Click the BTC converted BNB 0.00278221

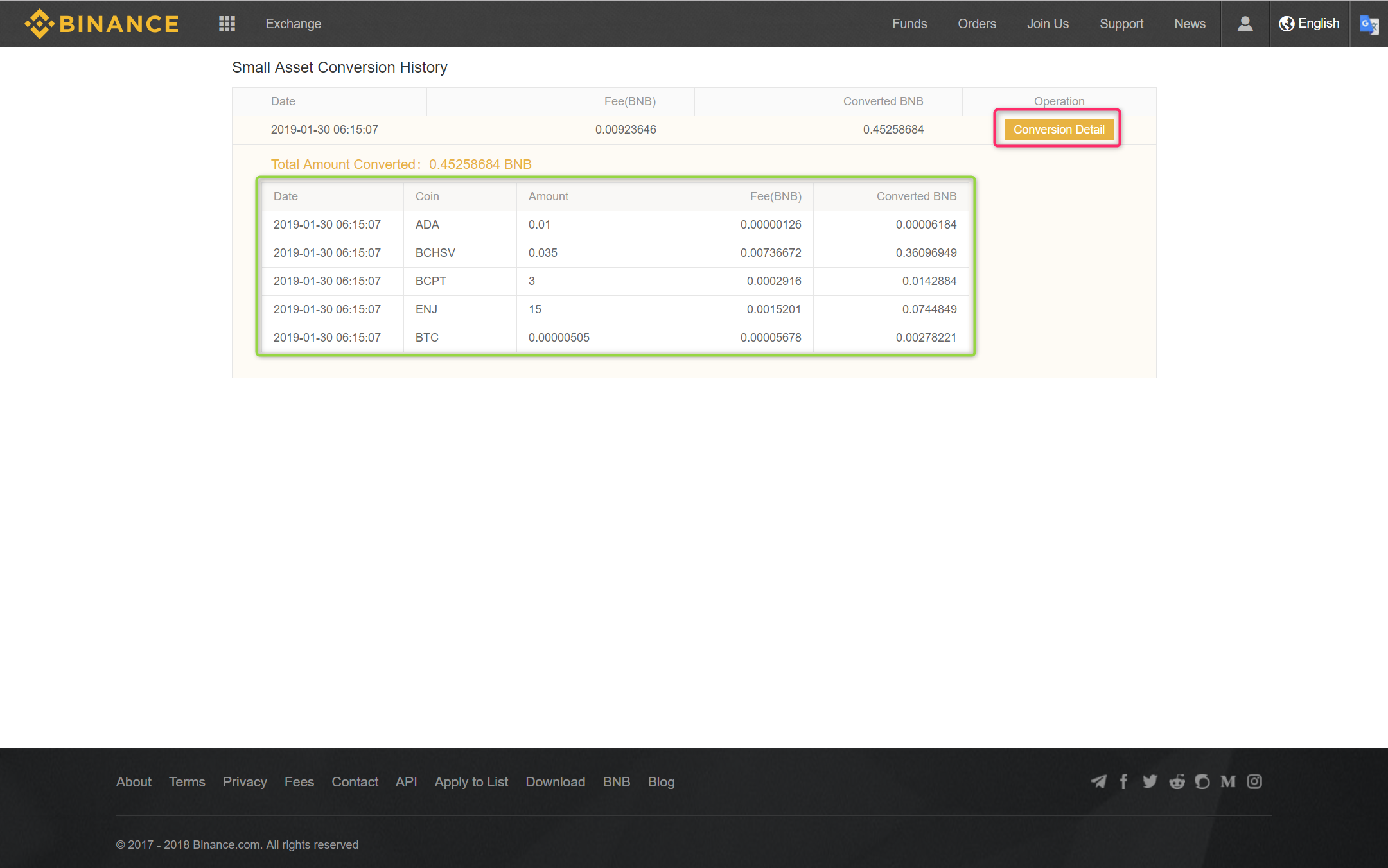pyautogui.click(x=926, y=338)
